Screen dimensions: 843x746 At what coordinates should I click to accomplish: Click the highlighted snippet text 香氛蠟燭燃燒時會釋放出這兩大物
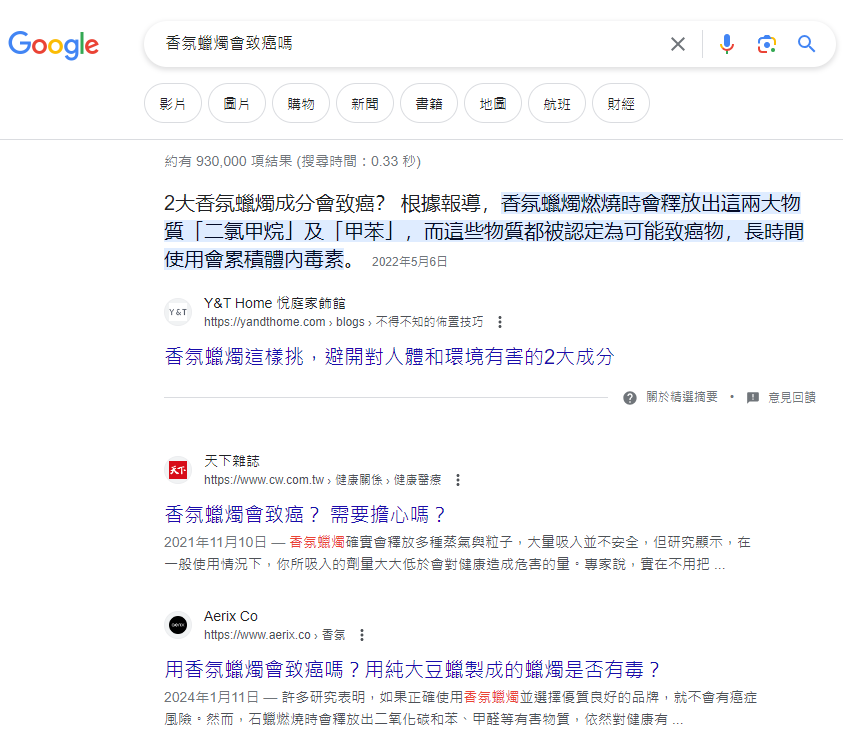point(651,204)
